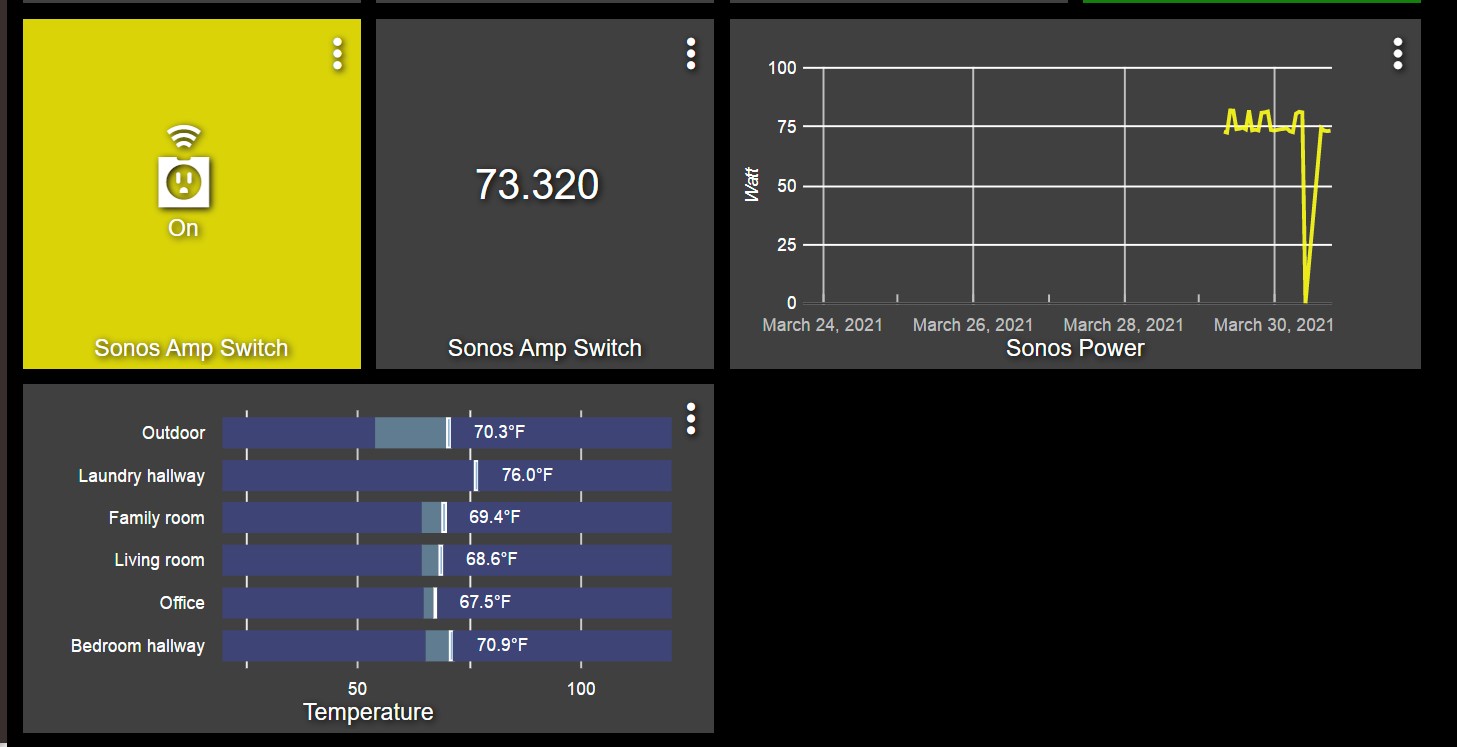
Task: Click the March 24, 2021 axis label
Action: pyautogui.click(x=822, y=325)
